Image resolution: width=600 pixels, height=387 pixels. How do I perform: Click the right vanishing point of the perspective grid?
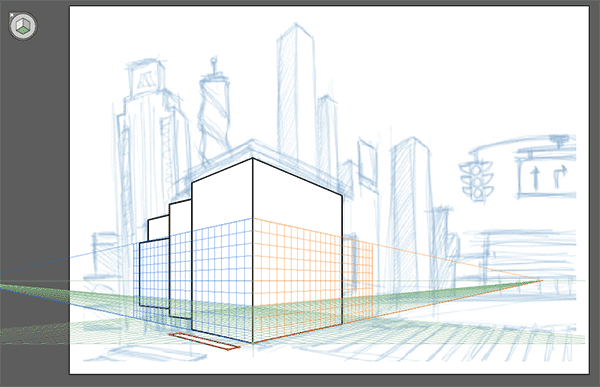click(543, 281)
